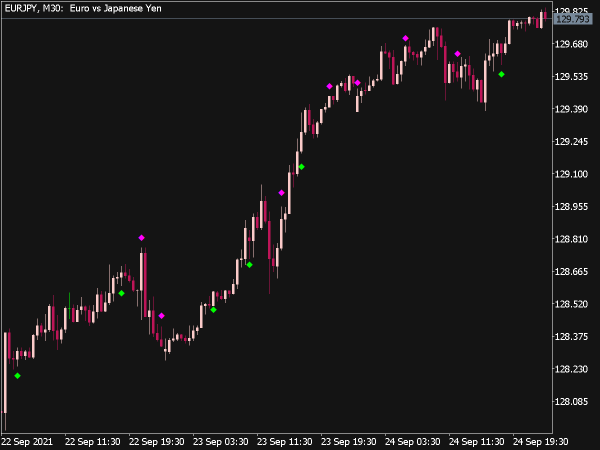Click the 128.955 price axis label
The image size is (600, 450).
point(571,207)
